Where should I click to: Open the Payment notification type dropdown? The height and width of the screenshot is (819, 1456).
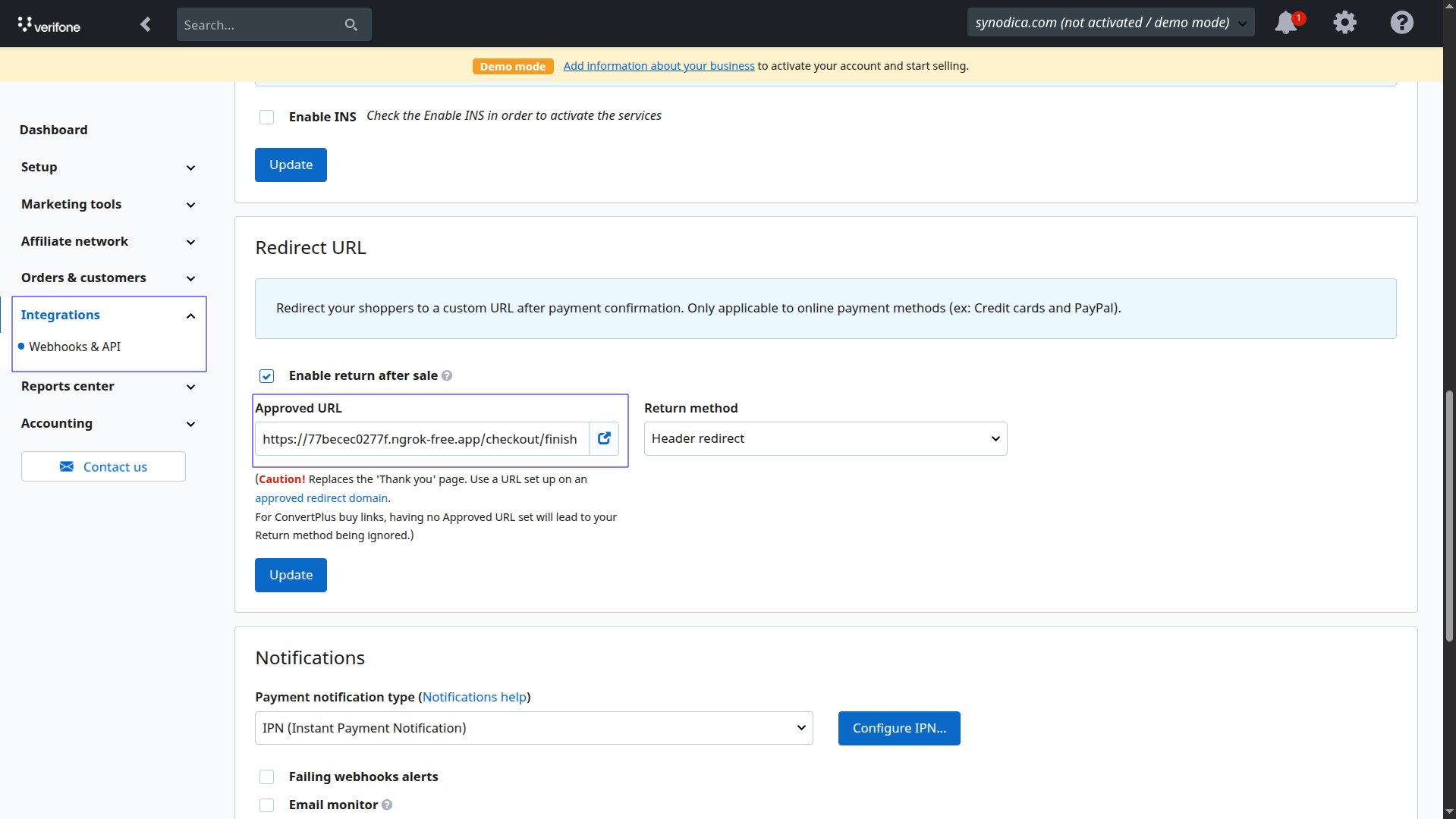[533, 728]
